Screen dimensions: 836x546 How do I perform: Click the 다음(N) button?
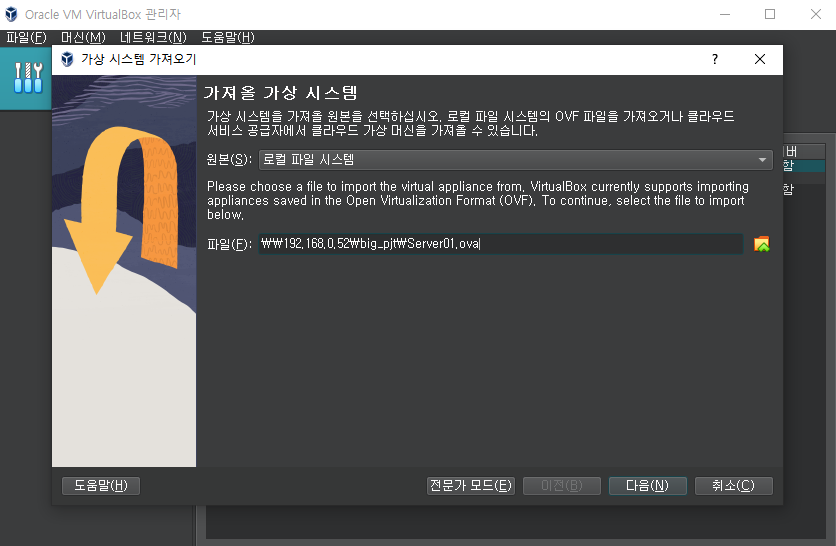[647, 486]
